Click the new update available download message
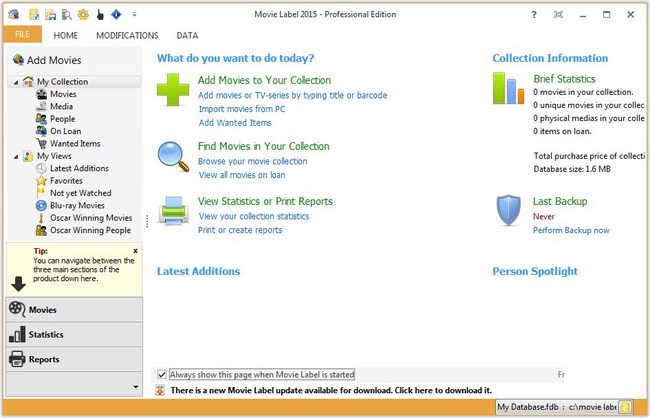 [x=331, y=390]
